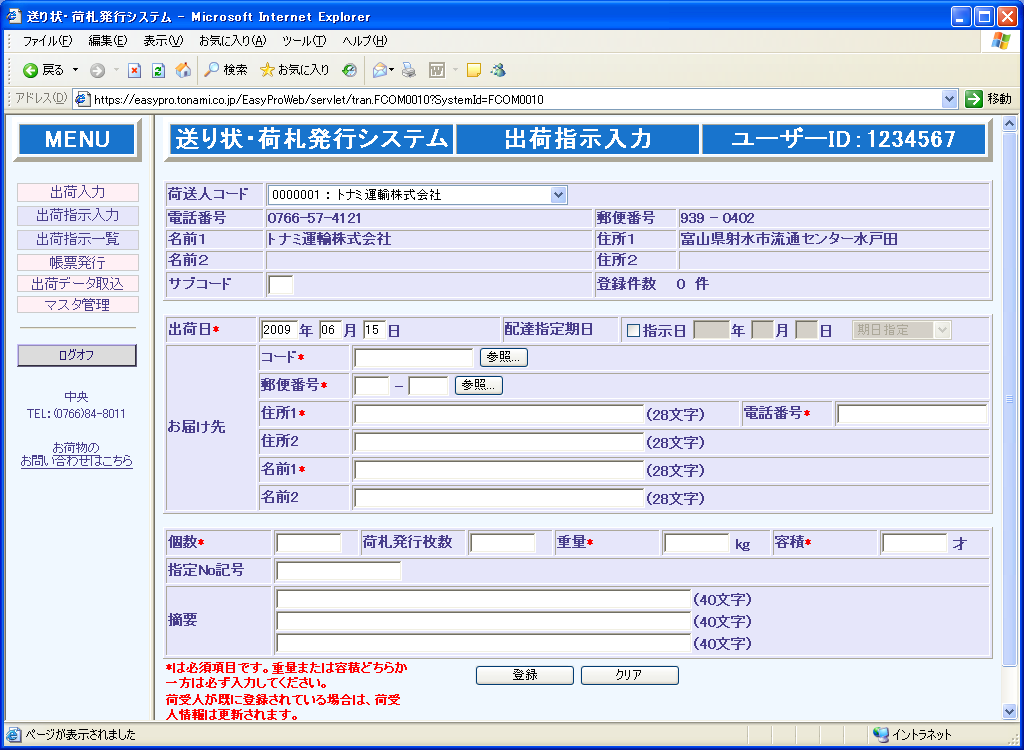1024x750 pixels.
Task: Click the edit with Word icon
Action: click(437, 70)
